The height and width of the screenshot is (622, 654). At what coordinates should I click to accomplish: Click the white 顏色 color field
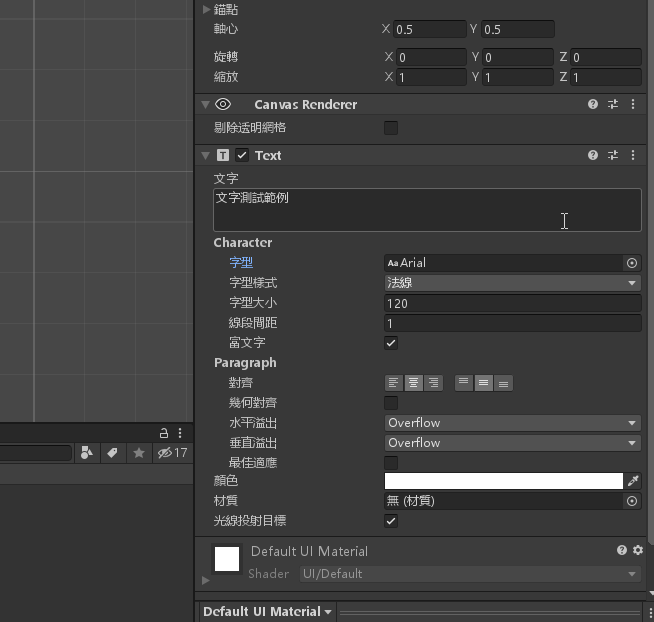[503, 481]
